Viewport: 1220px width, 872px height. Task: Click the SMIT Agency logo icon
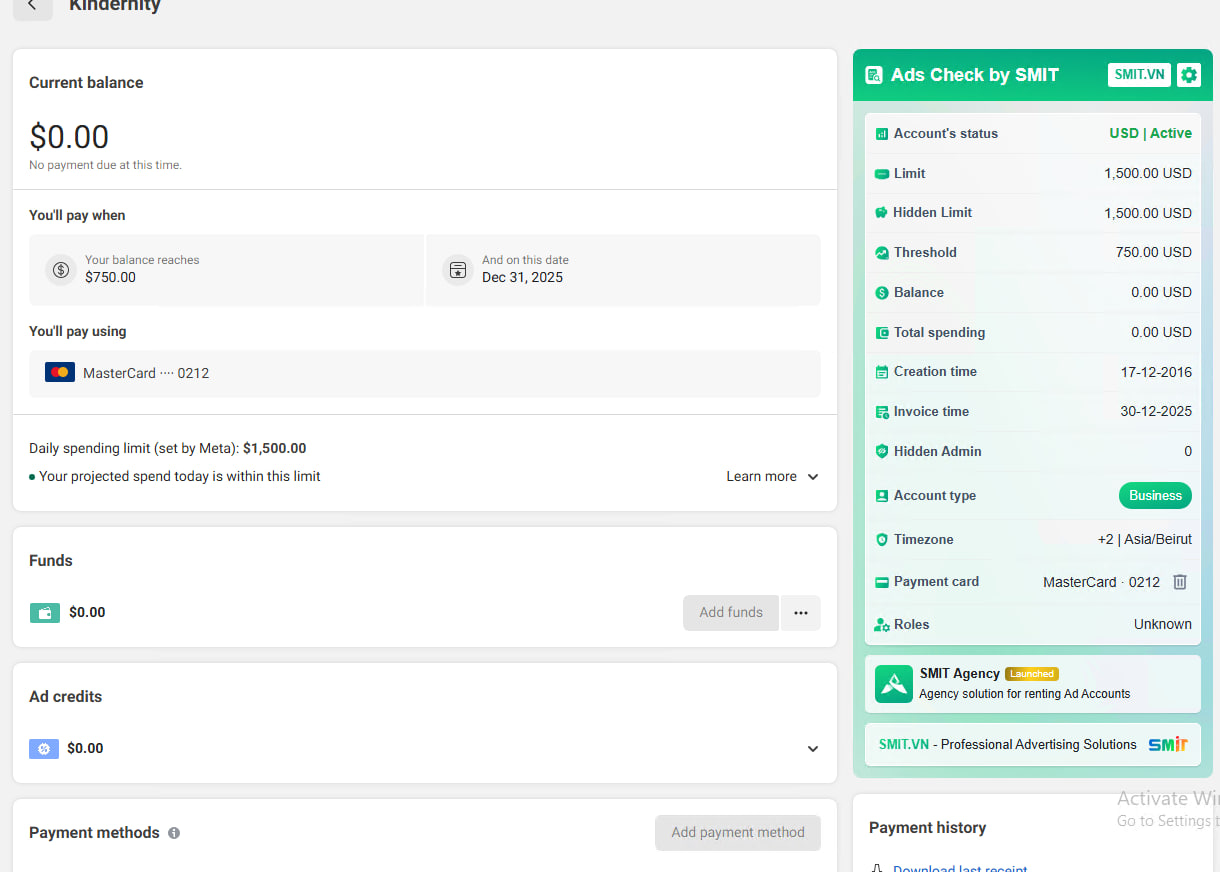894,684
